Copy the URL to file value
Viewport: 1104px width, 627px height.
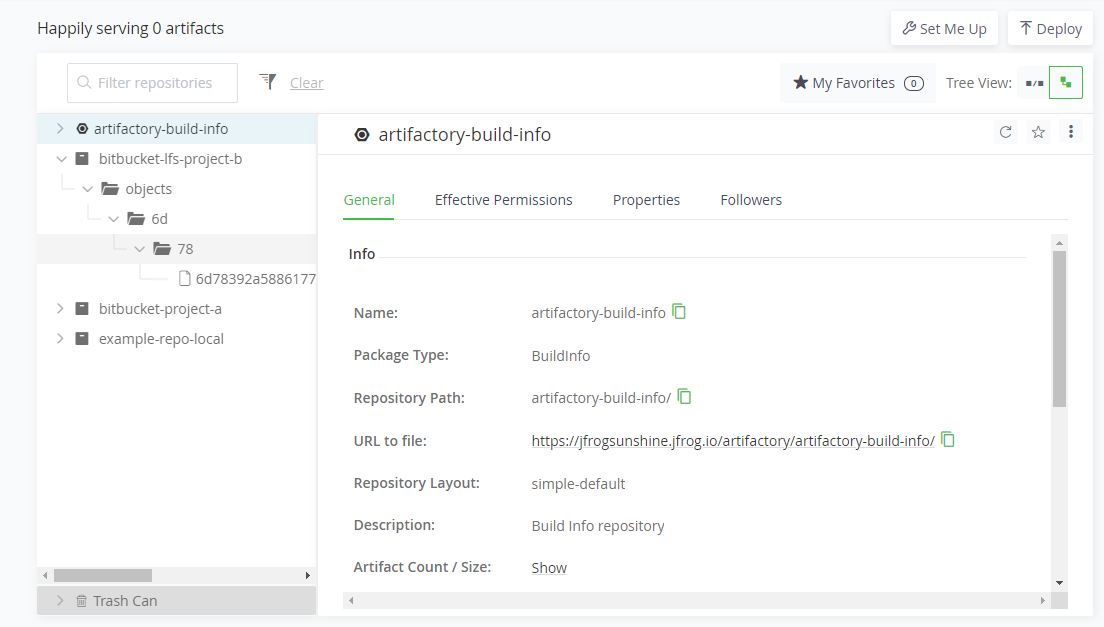pyautogui.click(x=948, y=439)
